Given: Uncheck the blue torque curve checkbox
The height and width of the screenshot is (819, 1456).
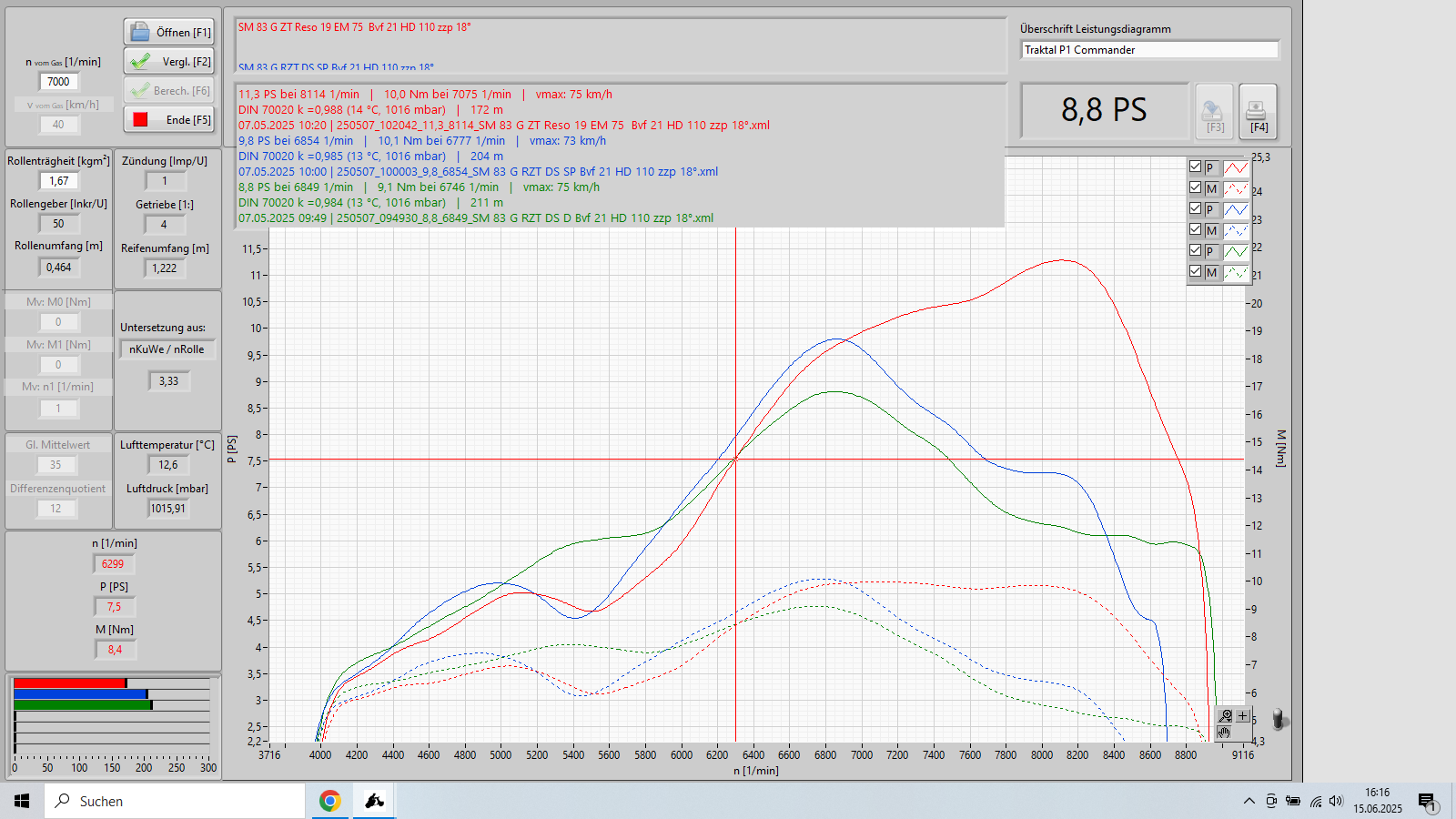Looking at the screenshot, I should (1195, 229).
